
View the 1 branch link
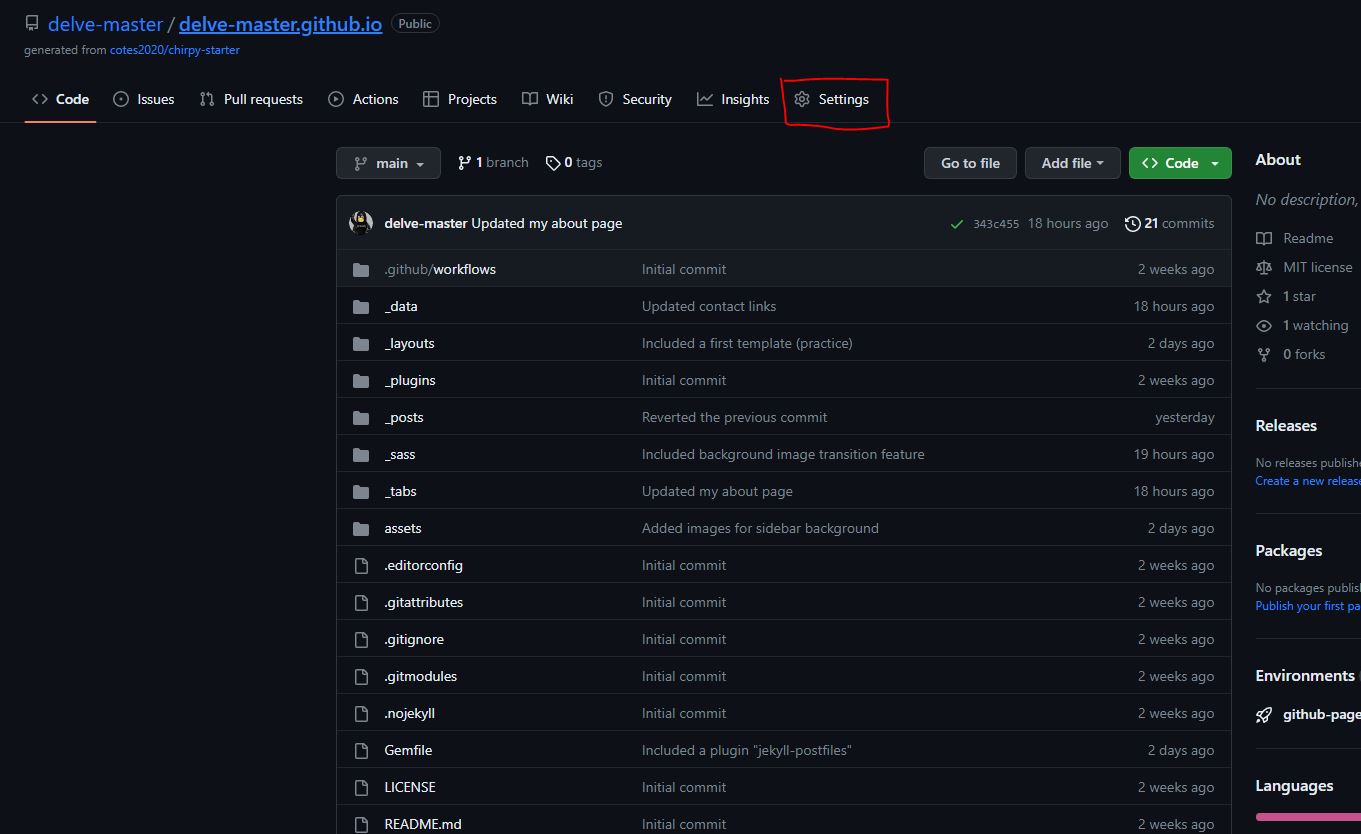(x=493, y=162)
